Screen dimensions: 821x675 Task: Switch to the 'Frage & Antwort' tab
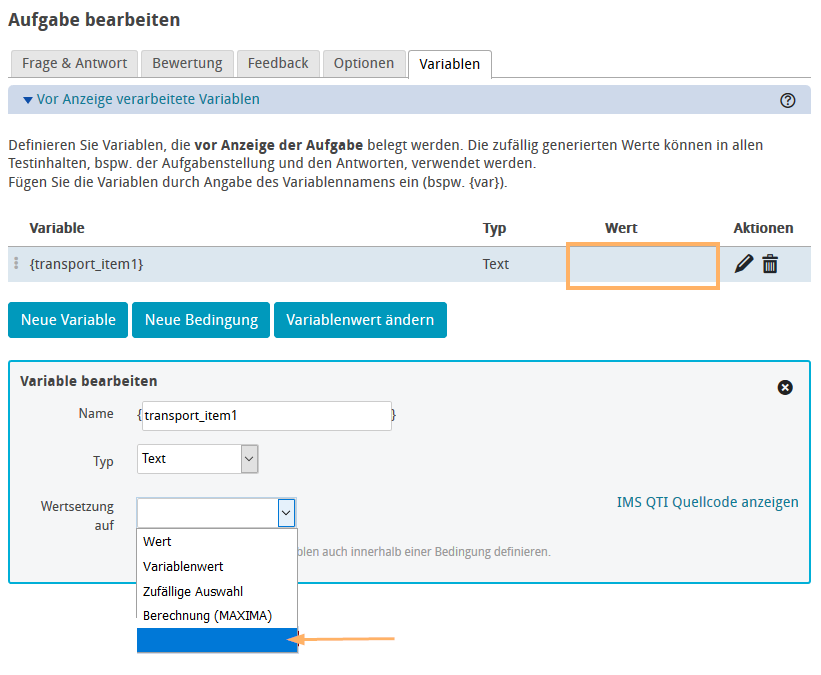click(x=74, y=63)
